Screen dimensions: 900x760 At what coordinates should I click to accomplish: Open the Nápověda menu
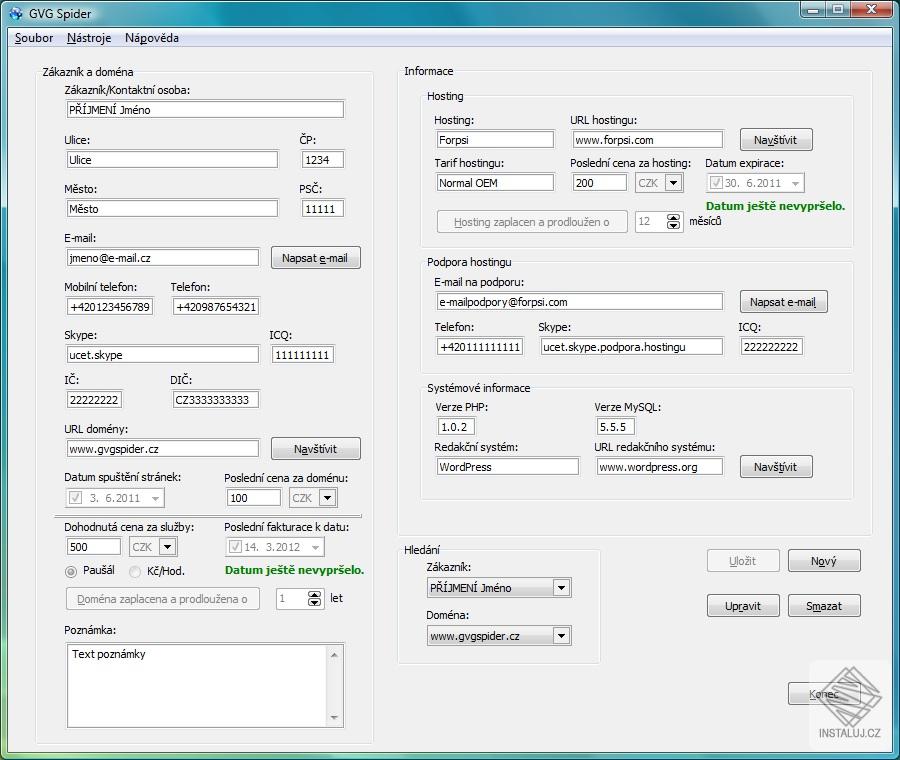click(152, 38)
